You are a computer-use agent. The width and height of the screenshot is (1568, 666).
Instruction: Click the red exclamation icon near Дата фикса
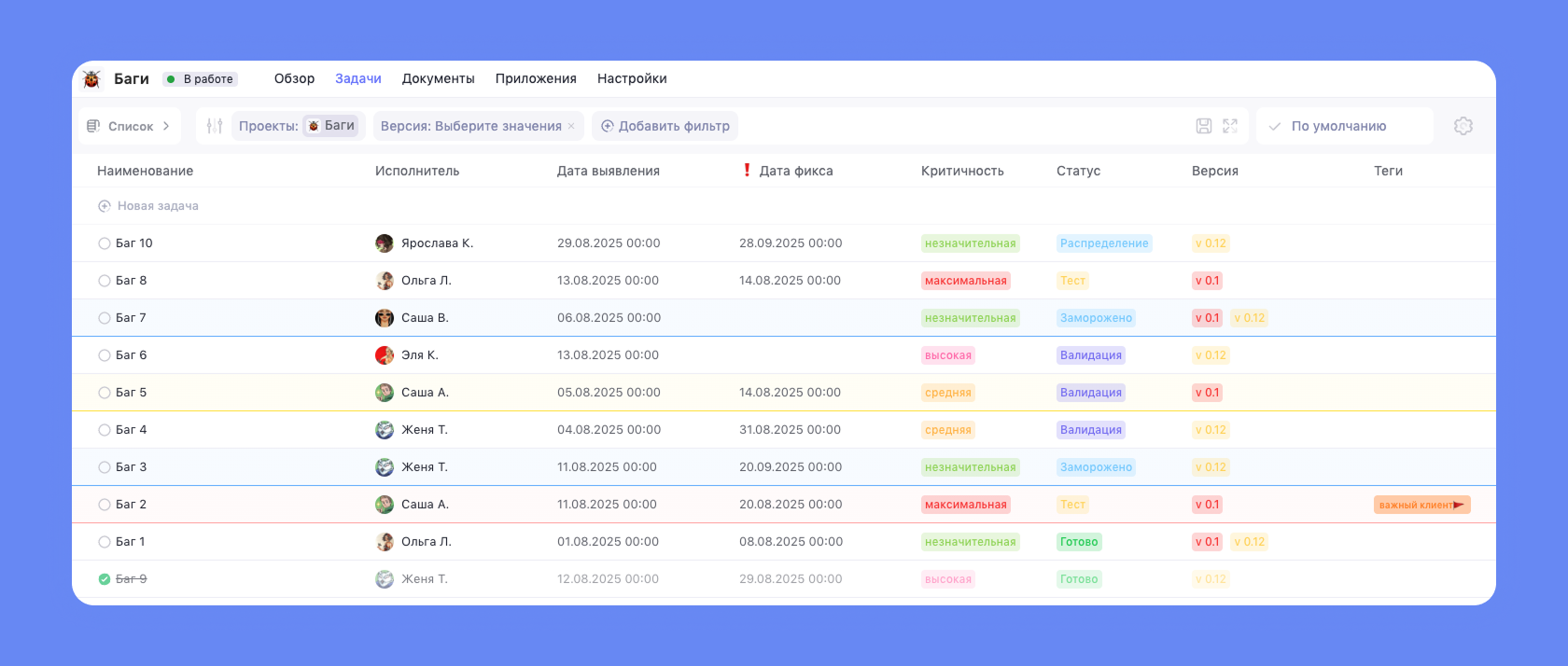coord(747,170)
